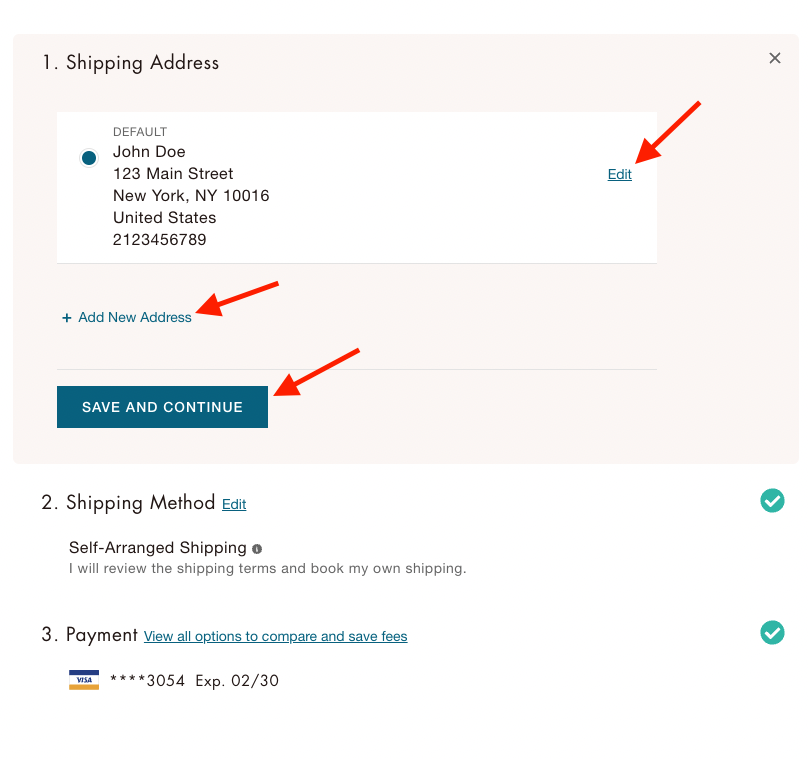
Task: Click the Shipping Method green checkmark icon
Action: 772,500
